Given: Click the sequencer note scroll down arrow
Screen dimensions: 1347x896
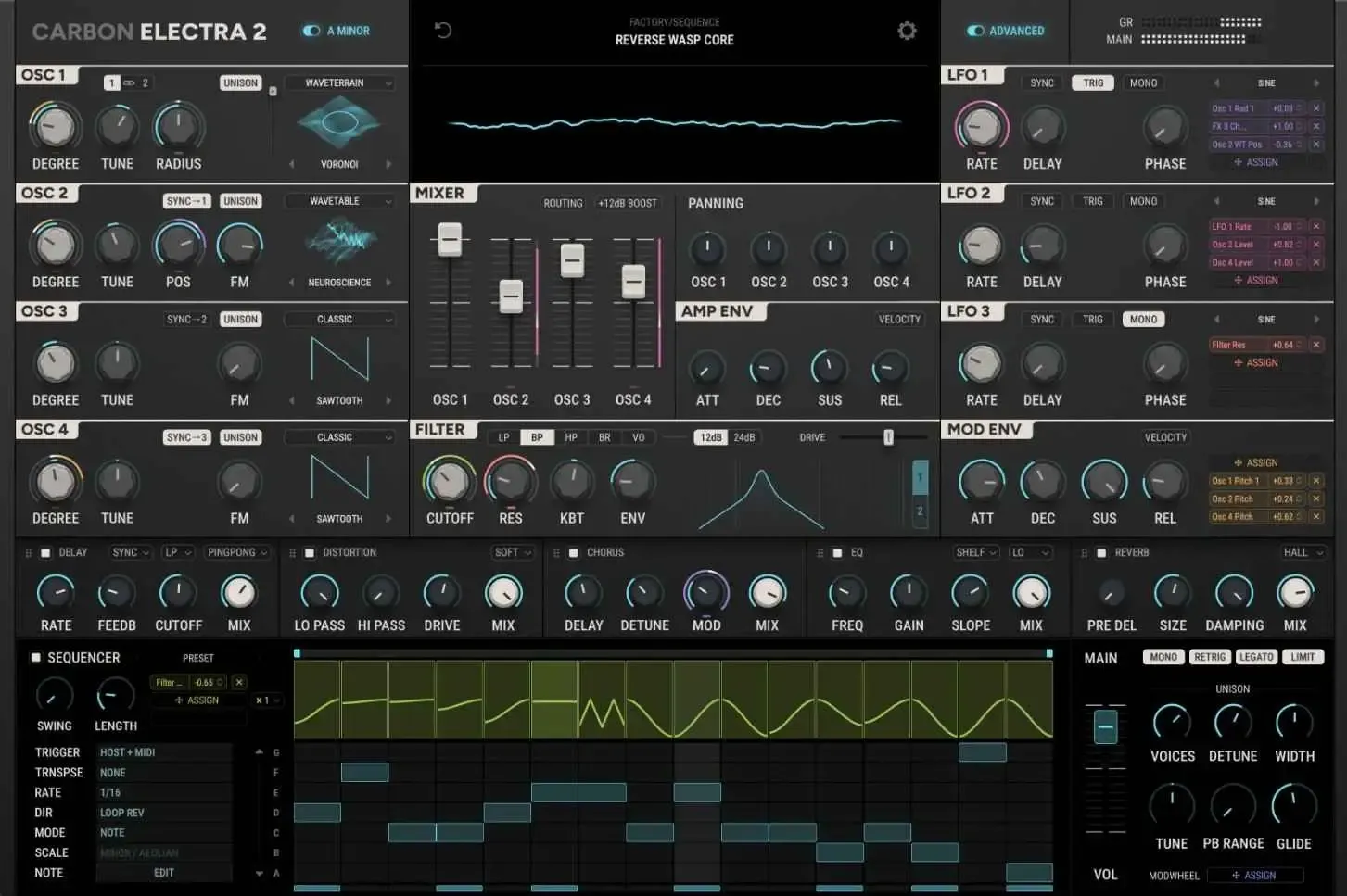Looking at the screenshot, I should tap(260, 873).
